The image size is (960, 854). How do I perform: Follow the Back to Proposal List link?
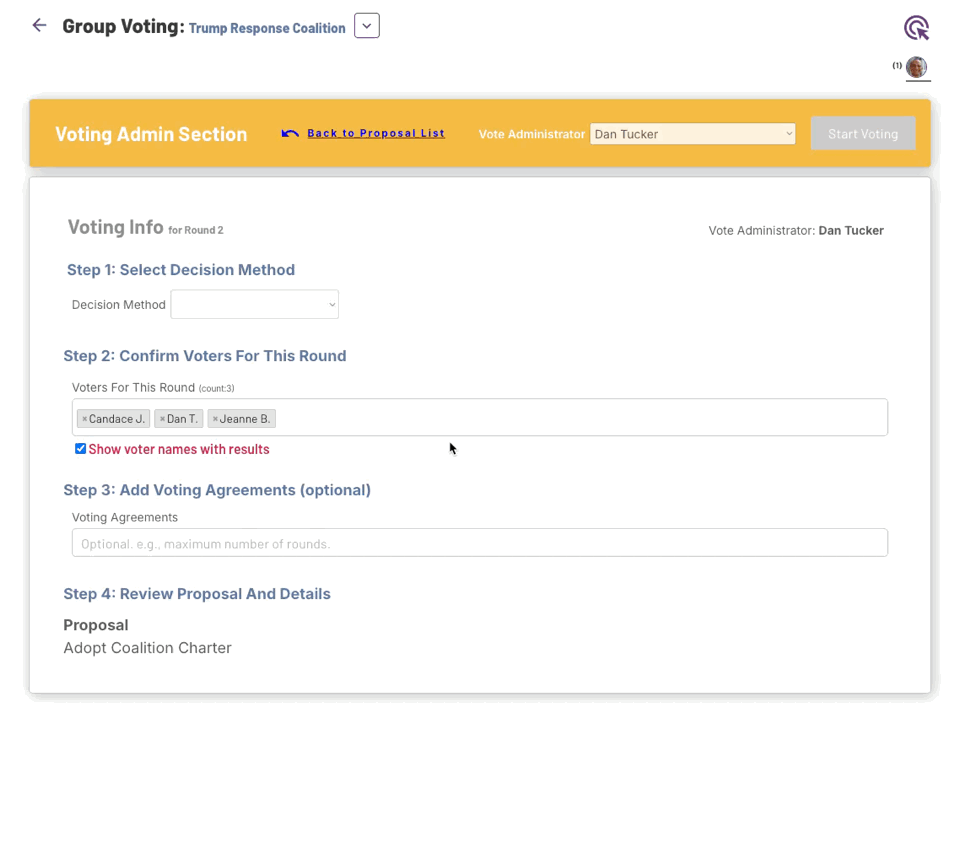click(376, 133)
